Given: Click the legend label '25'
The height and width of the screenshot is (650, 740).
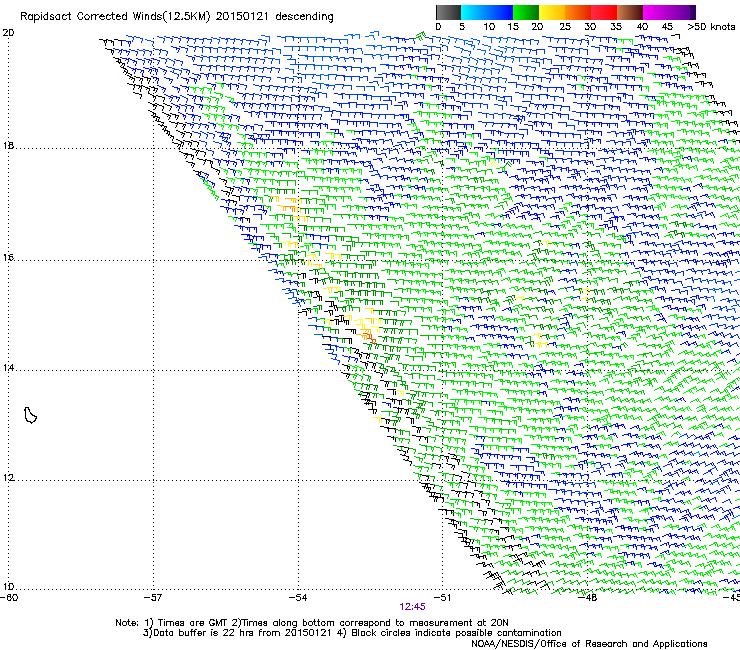Looking at the screenshot, I should pos(565,27).
